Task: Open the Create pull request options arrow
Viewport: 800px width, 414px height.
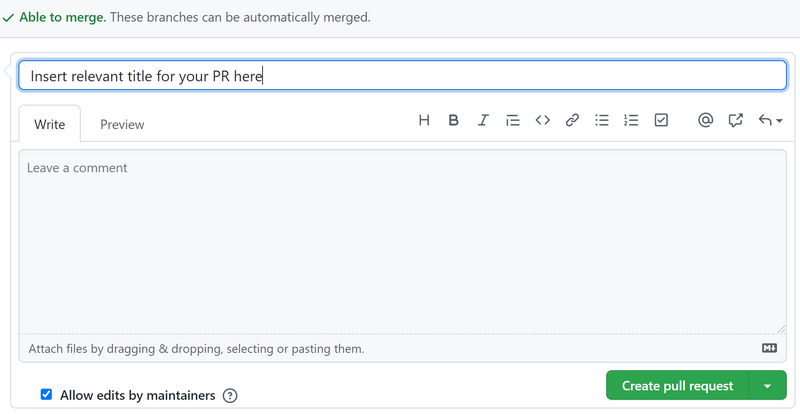Action: (x=767, y=386)
